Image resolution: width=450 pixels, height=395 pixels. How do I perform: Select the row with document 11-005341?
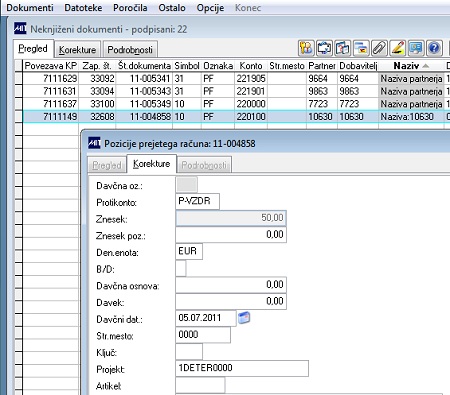233,79
